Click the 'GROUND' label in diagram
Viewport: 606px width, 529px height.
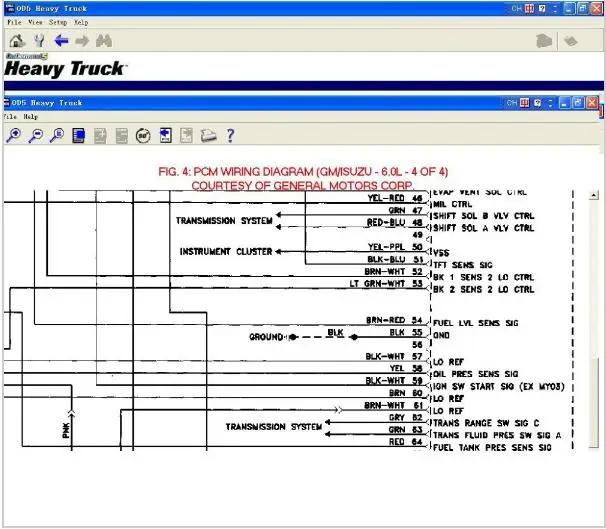(266, 337)
